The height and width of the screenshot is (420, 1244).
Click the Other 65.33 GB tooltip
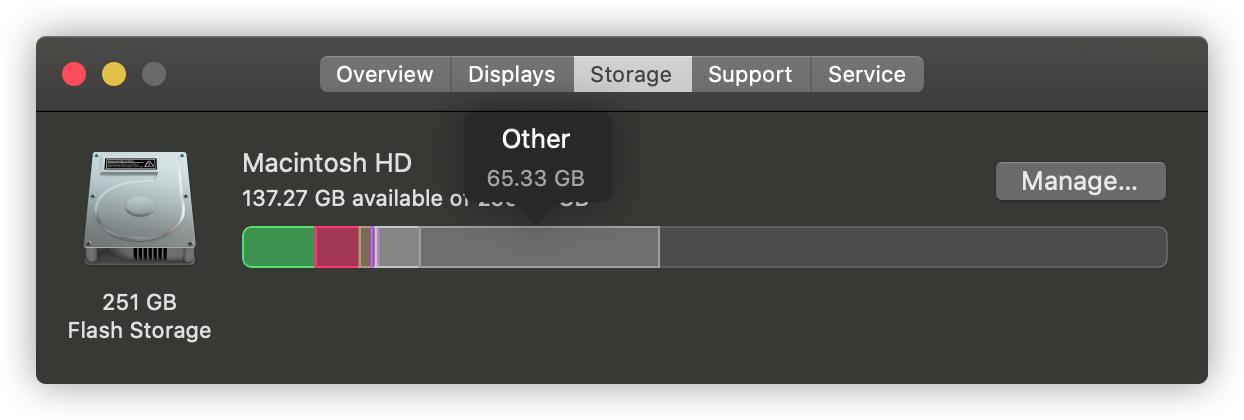[x=537, y=158]
